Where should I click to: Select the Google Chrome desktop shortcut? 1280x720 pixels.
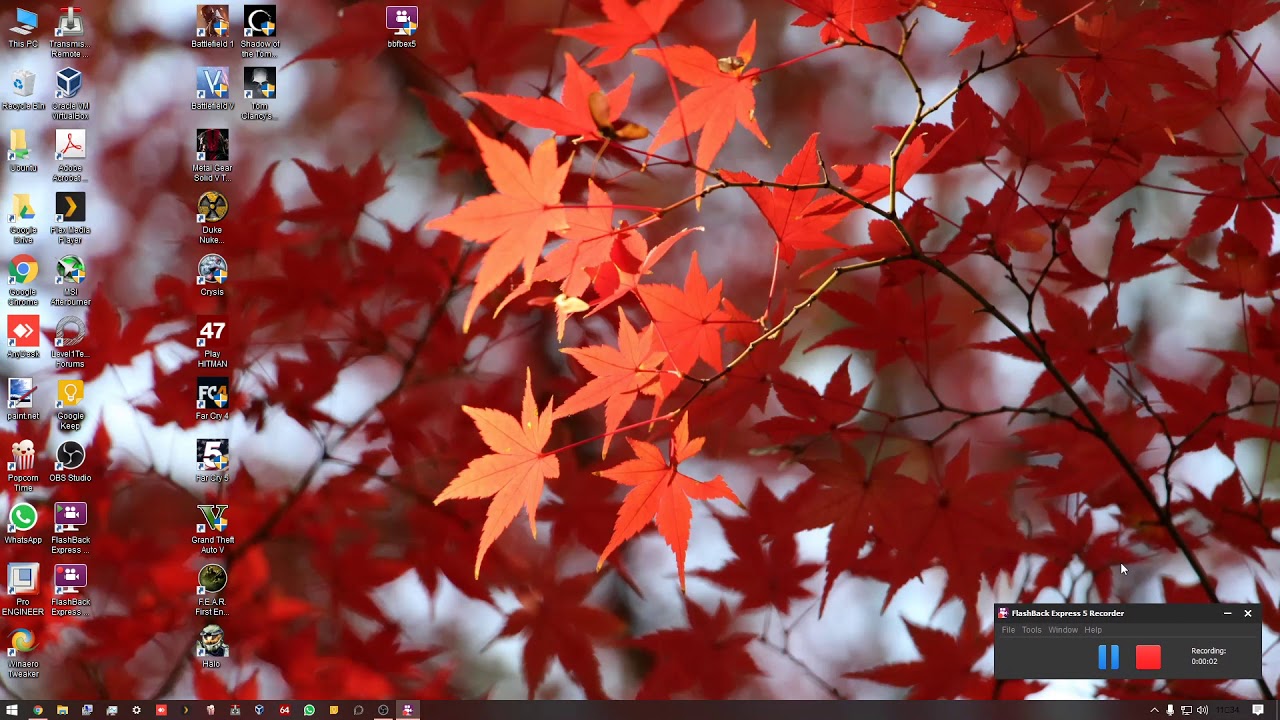pyautogui.click(x=23, y=280)
